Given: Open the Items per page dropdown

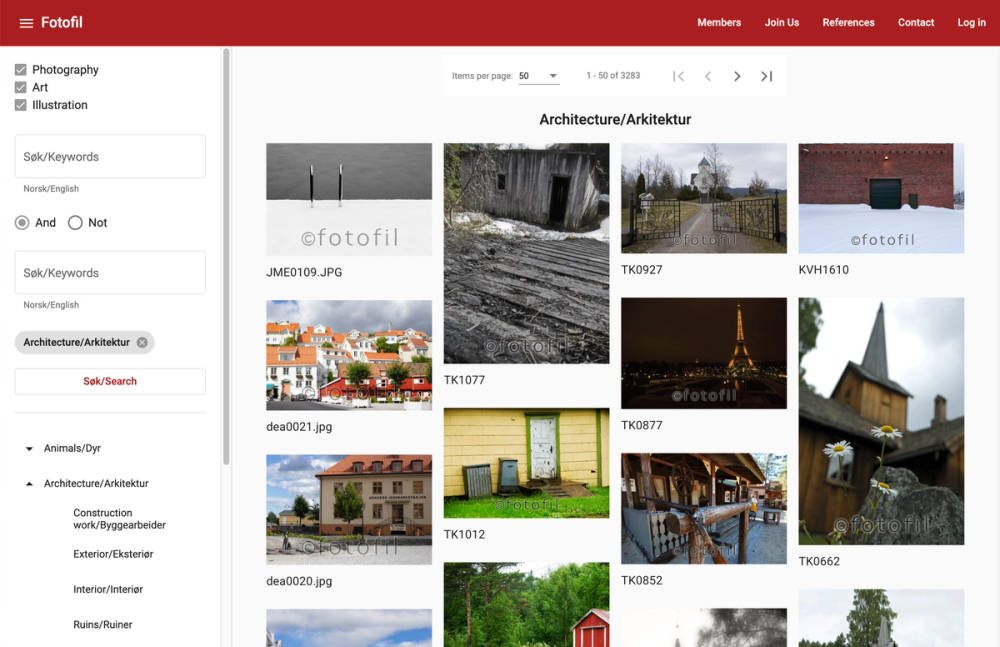Looking at the screenshot, I should tap(538, 76).
